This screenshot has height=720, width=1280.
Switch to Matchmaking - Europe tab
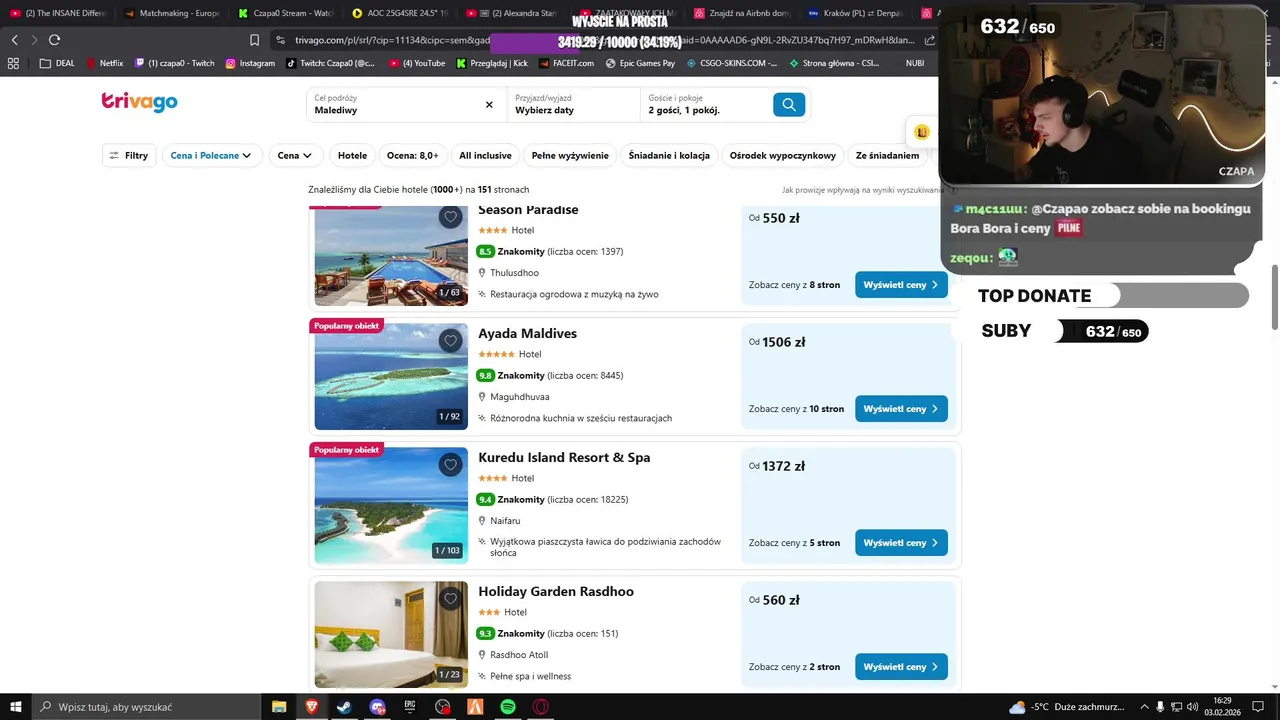point(172,13)
